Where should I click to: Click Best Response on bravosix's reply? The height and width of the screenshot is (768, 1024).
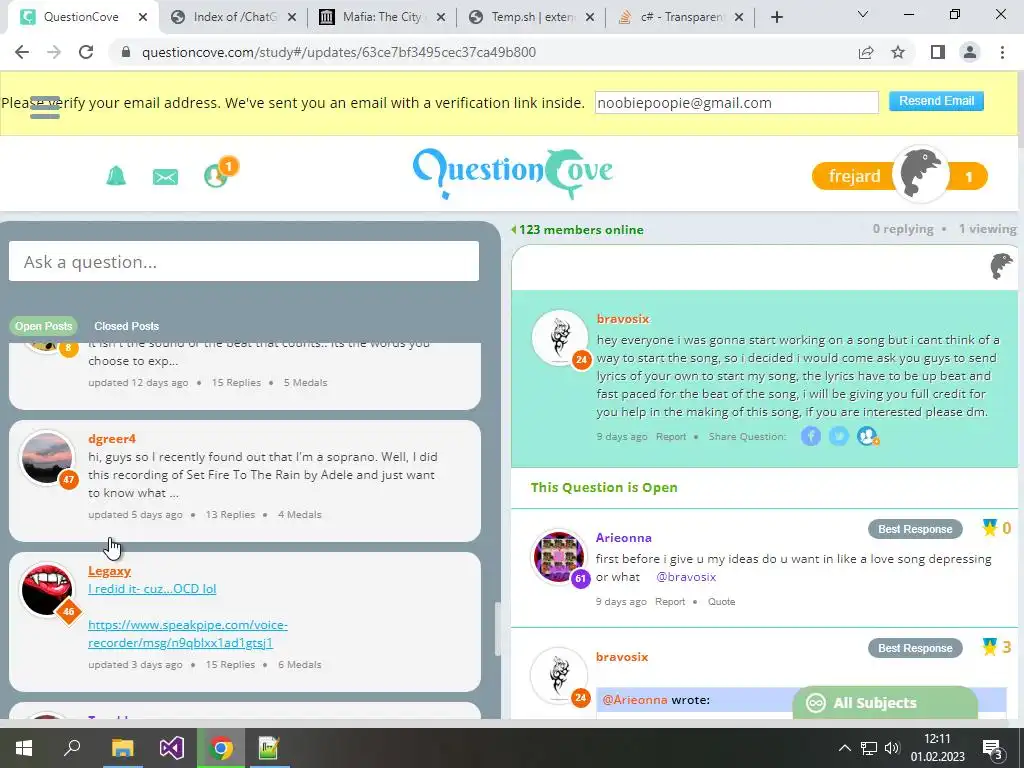tap(915, 648)
